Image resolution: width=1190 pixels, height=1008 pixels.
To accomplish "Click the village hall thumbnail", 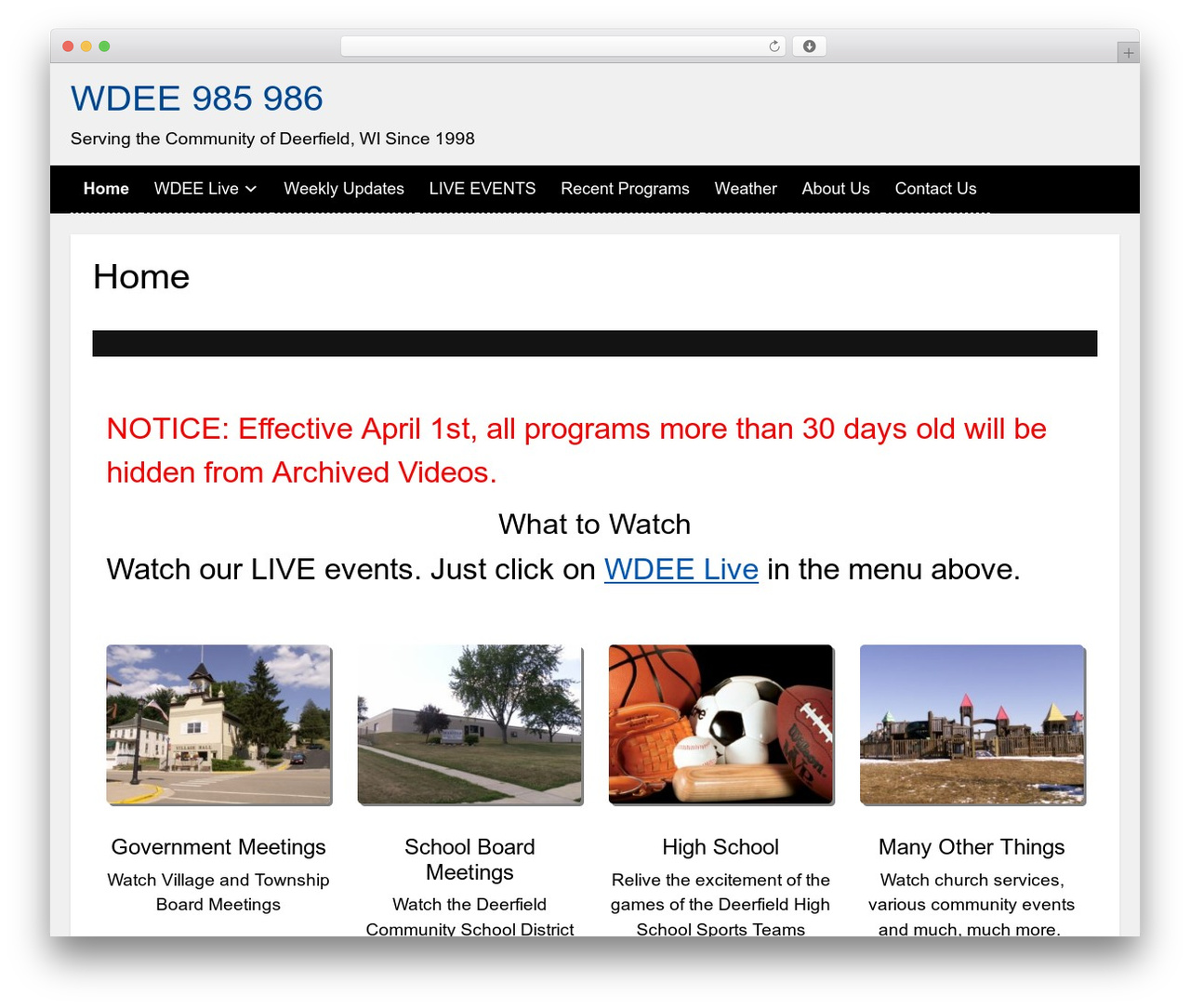I will coord(219,724).
